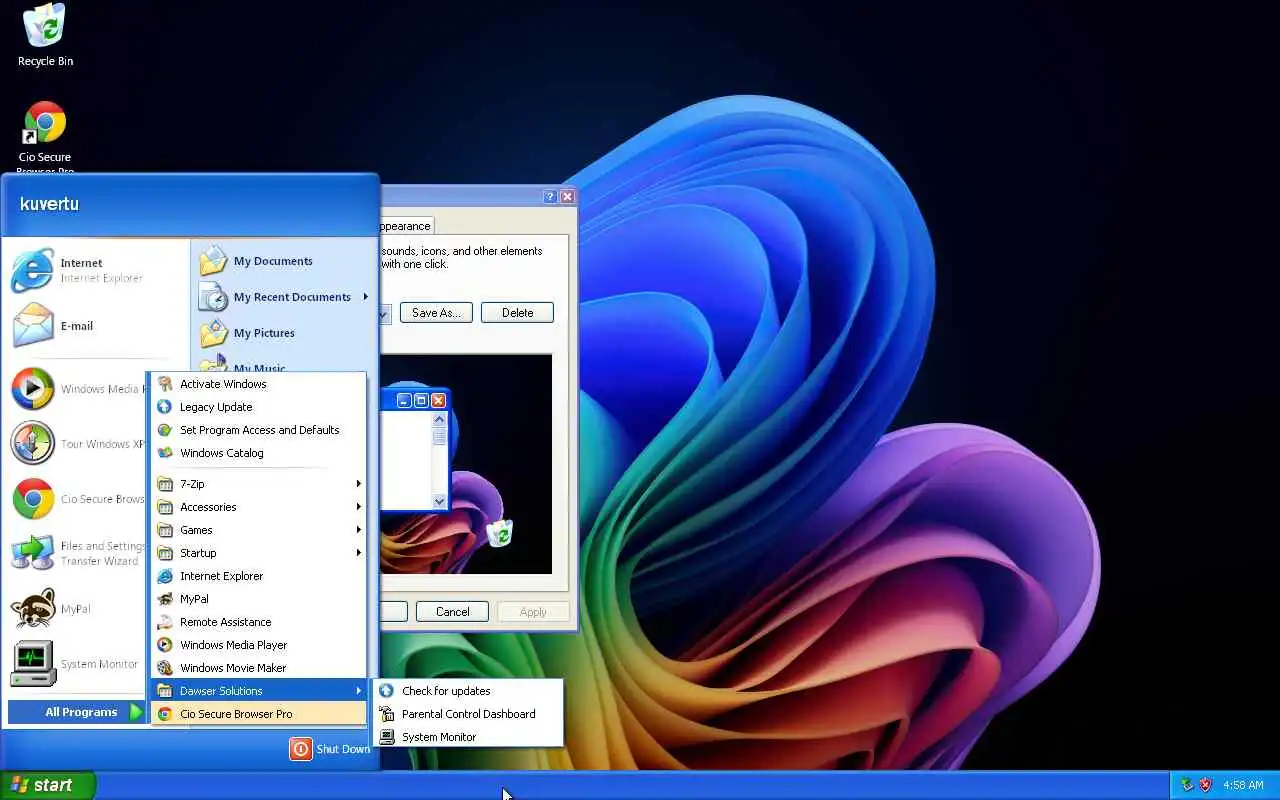Click Activate Windows keys icon
This screenshot has height=800, width=1280.
tap(165, 384)
